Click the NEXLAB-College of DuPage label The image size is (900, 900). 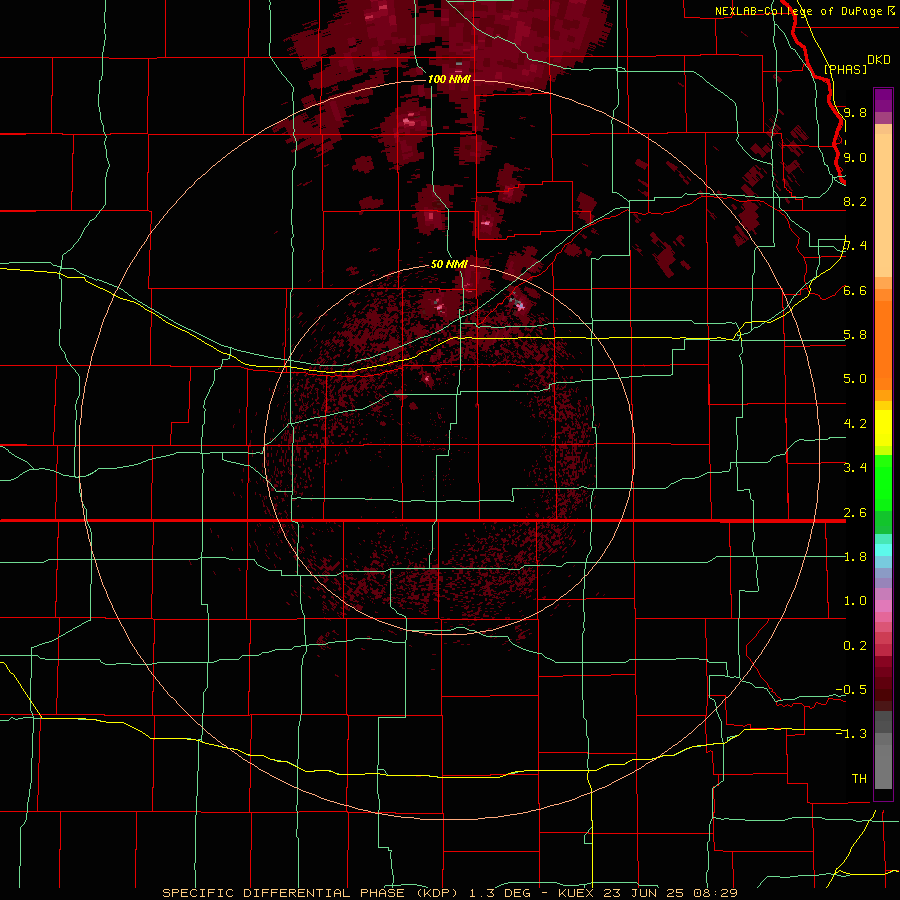click(798, 11)
